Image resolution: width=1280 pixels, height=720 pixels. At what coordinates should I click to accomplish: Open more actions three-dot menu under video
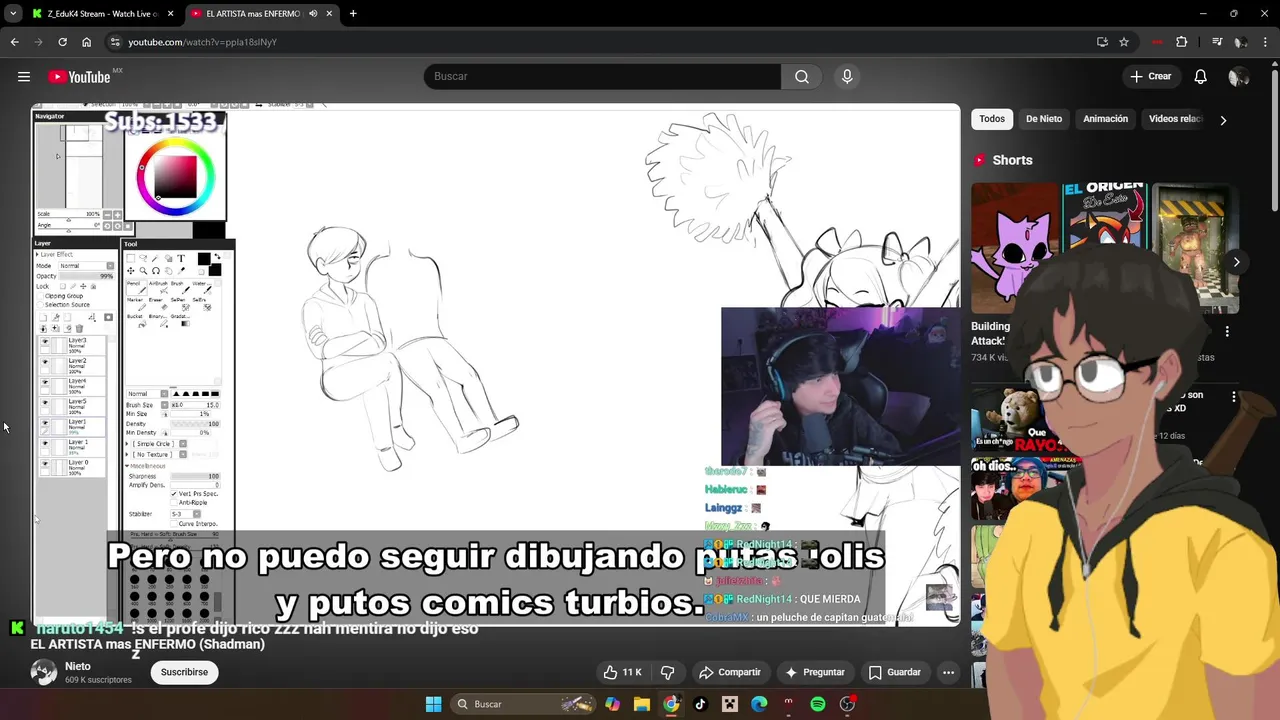pyautogui.click(x=948, y=672)
